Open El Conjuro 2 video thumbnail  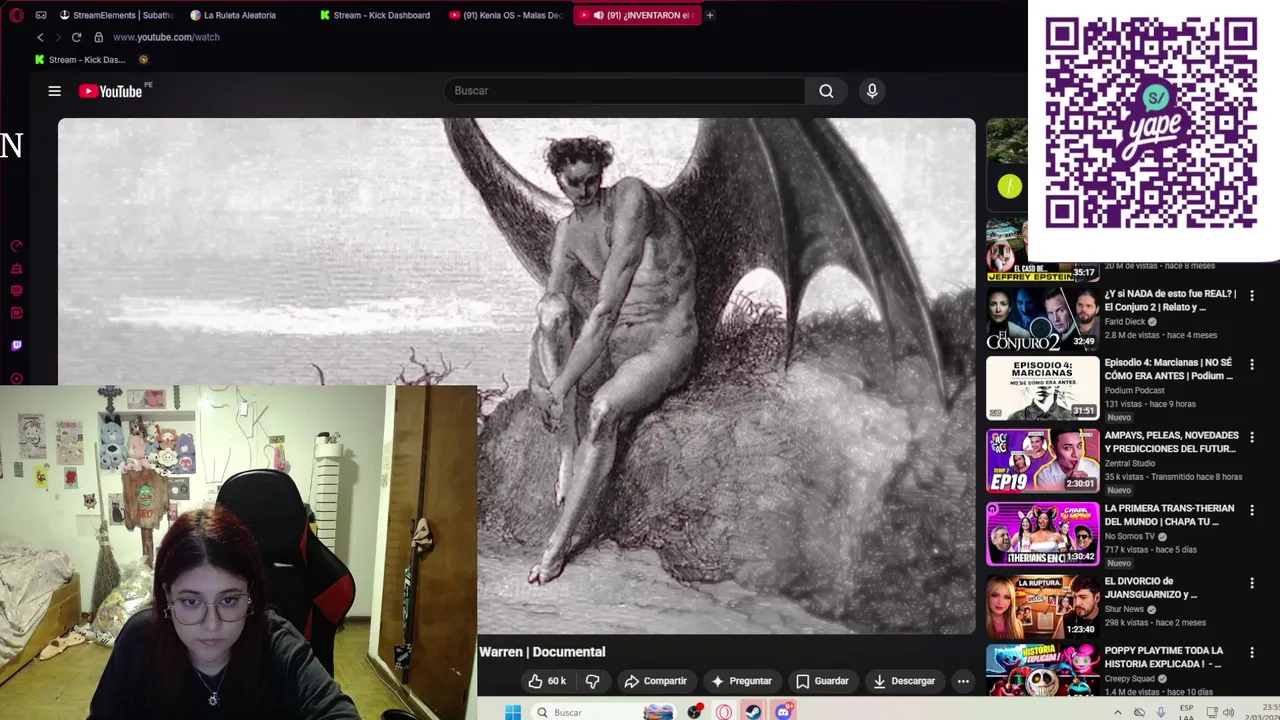1043,319
